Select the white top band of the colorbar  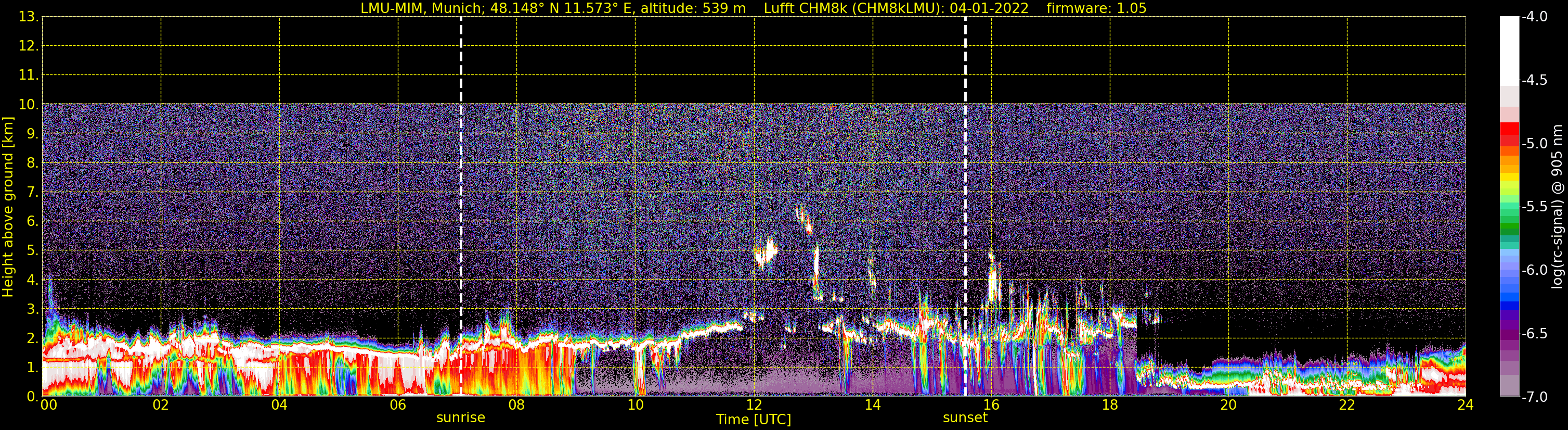(1510, 51)
